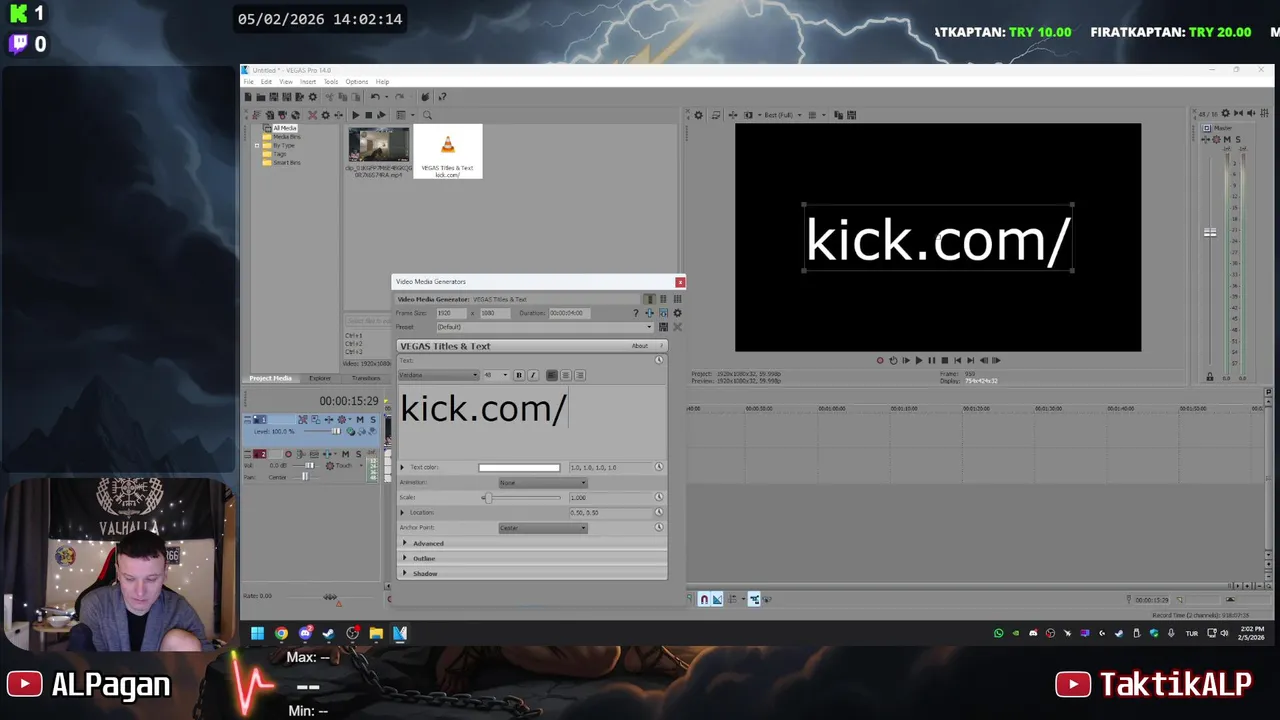Click the About button in Titles & Text

[x=640, y=346]
